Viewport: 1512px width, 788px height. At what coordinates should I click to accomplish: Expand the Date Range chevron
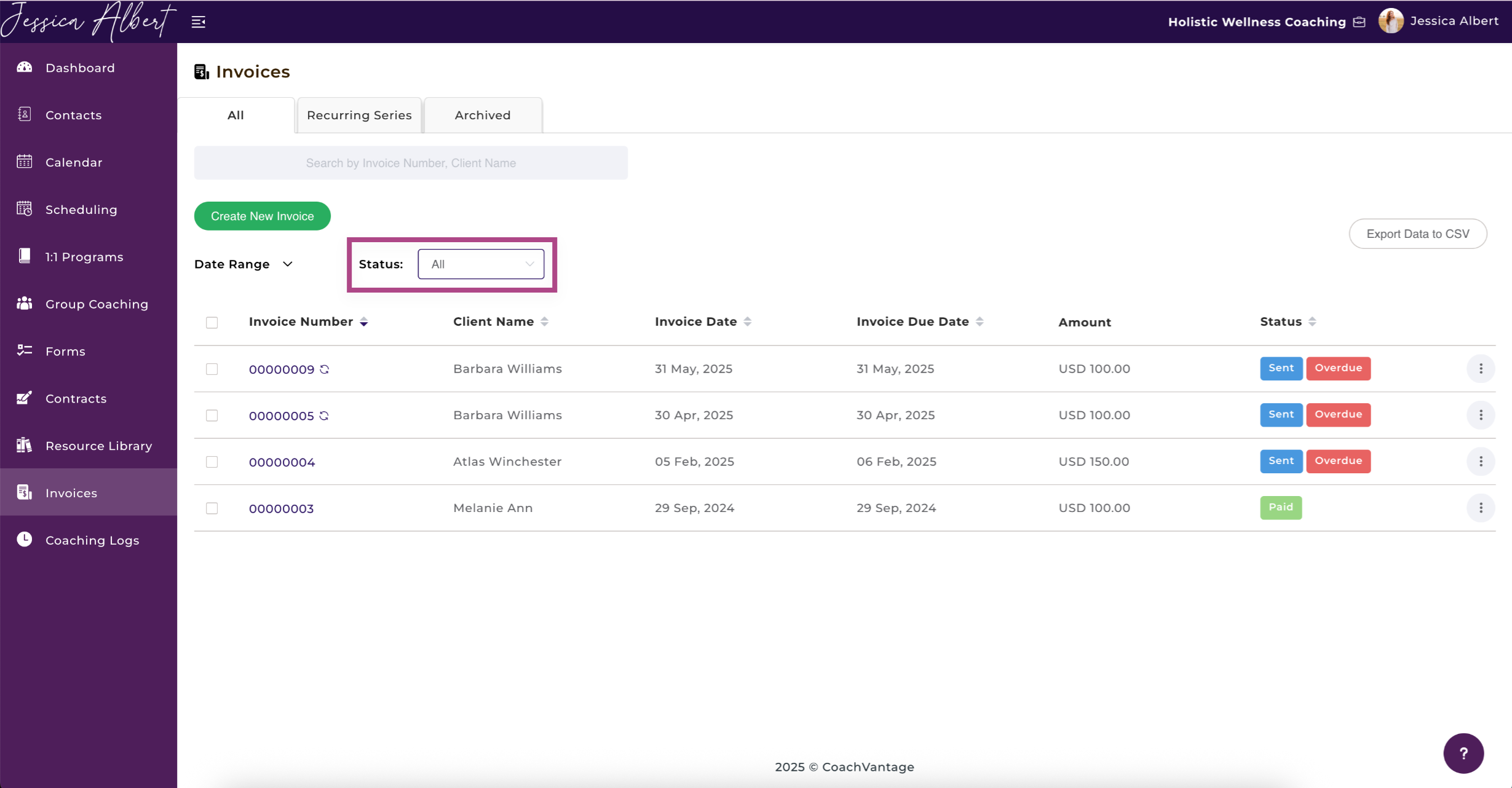click(x=288, y=264)
